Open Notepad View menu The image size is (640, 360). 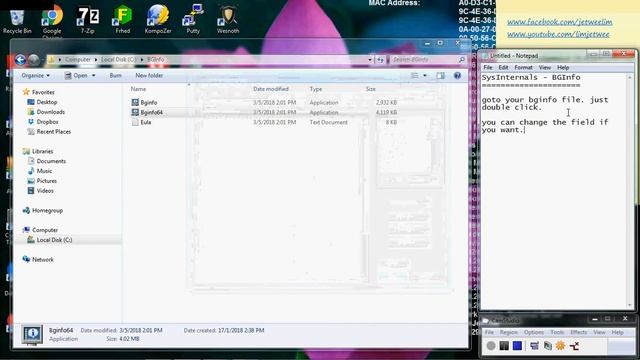tap(544, 67)
